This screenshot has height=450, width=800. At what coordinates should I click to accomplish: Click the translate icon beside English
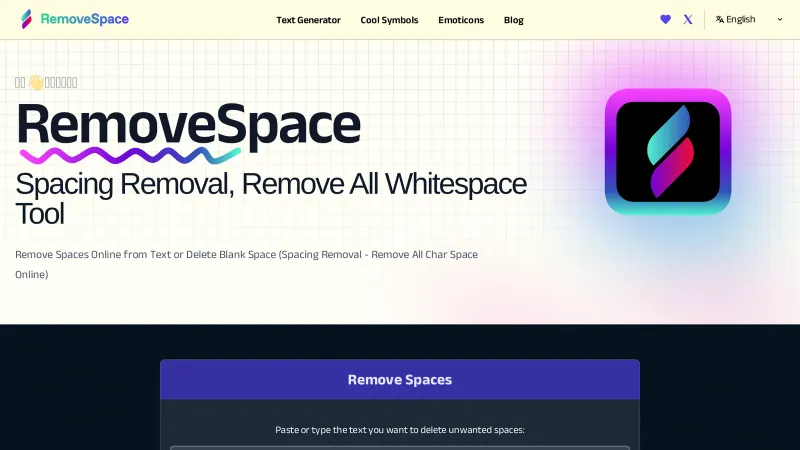(x=720, y=19)
